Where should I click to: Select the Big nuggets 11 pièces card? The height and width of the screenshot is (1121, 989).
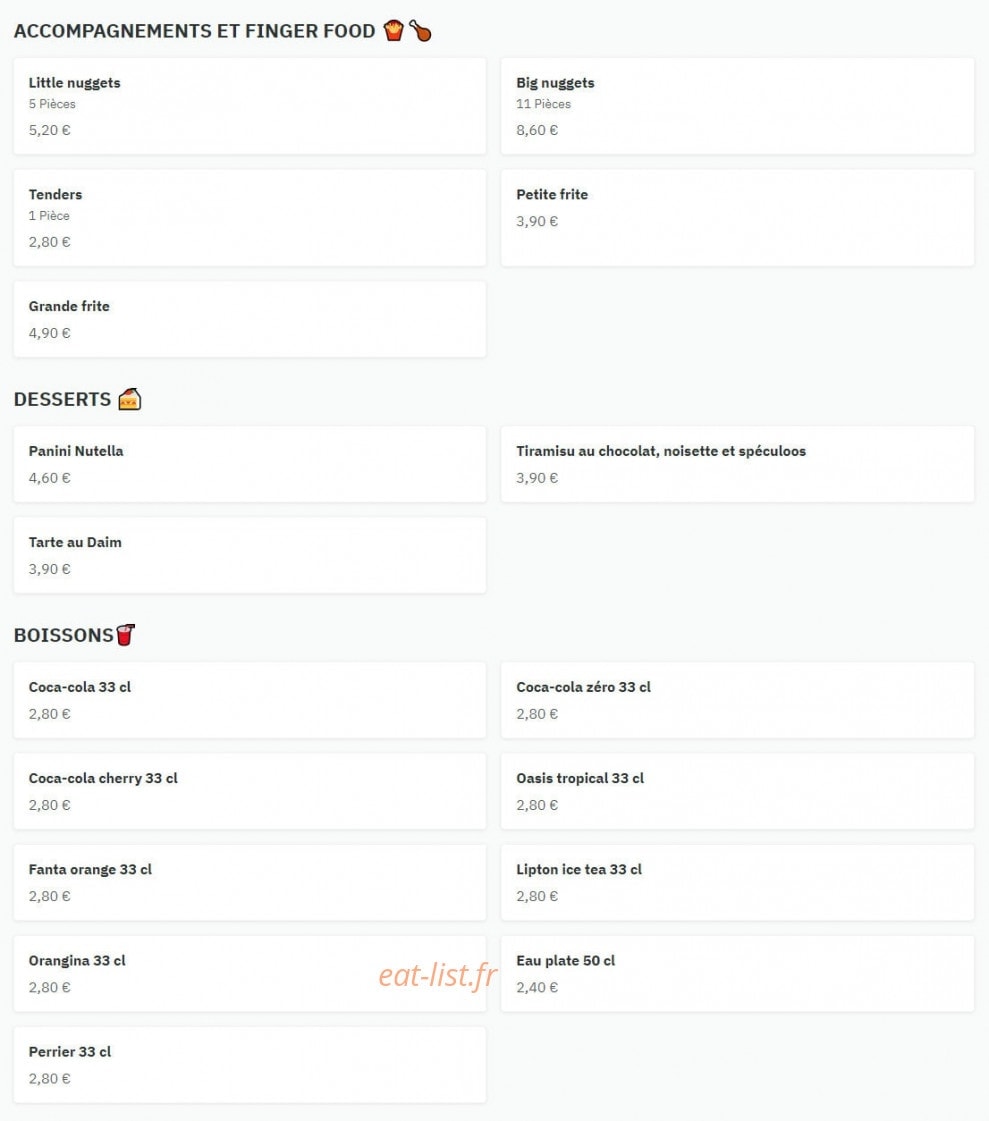click(737, 106)
